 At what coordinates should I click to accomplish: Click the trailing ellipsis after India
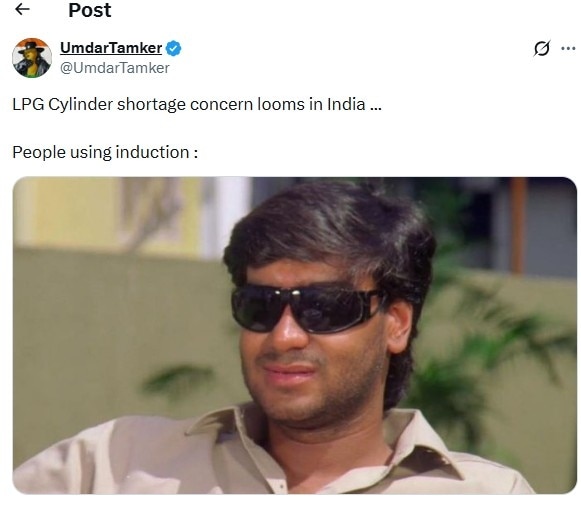click(x=376, y=107)
